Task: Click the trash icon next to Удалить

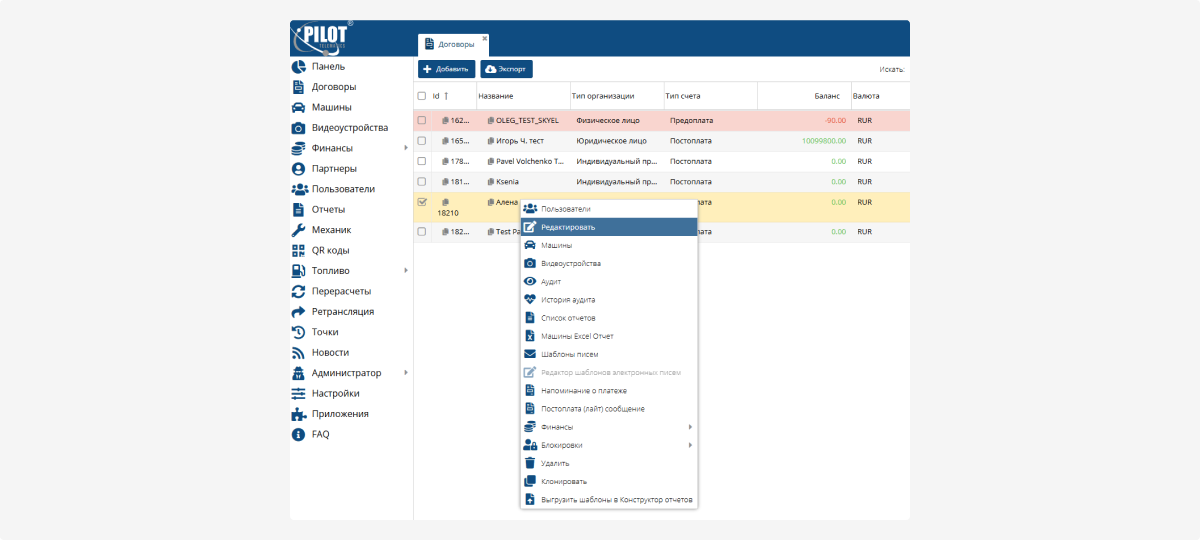Action: pyautogui.click(x=530, y=463)
